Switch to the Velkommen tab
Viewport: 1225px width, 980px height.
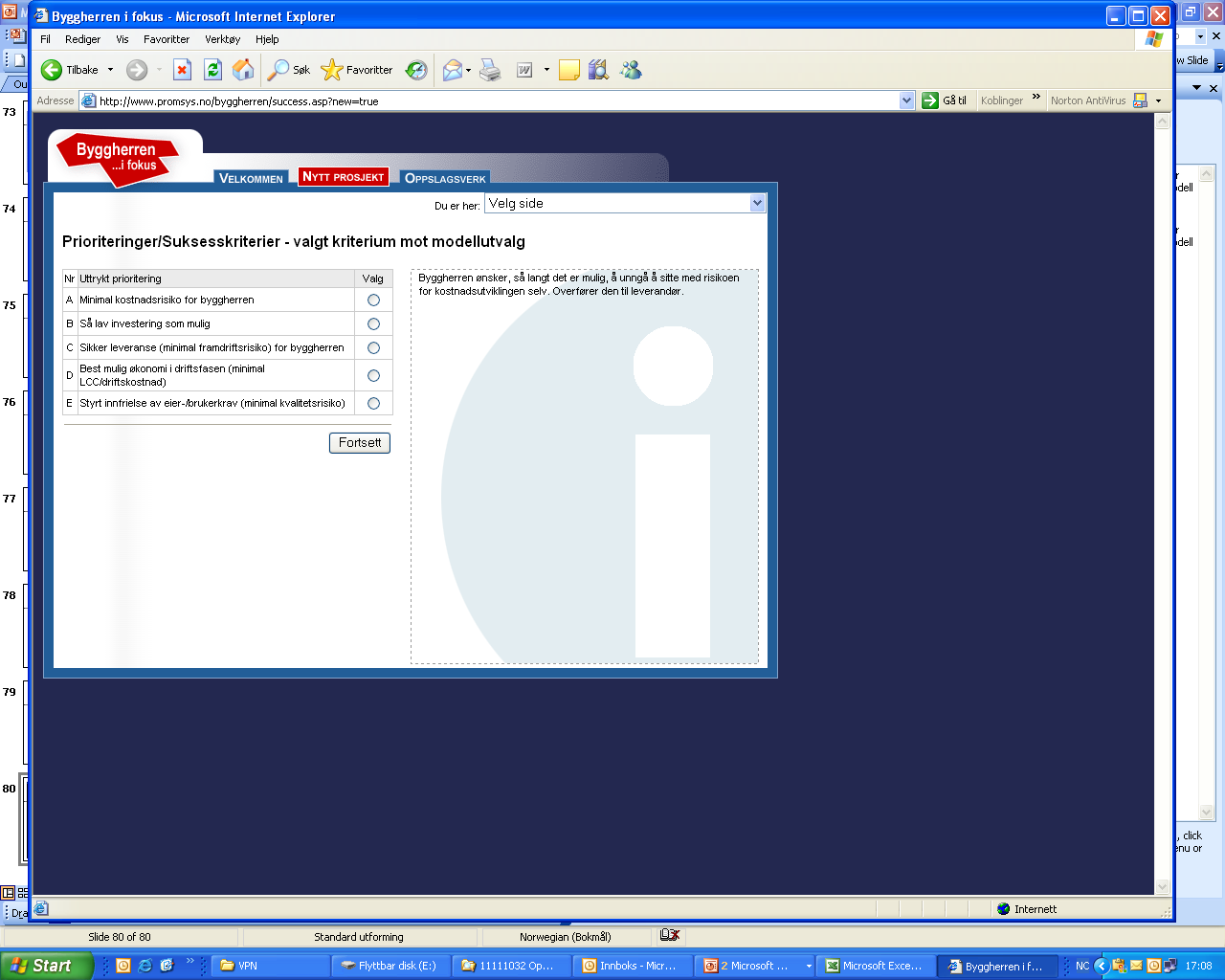(x=251, y=178)
